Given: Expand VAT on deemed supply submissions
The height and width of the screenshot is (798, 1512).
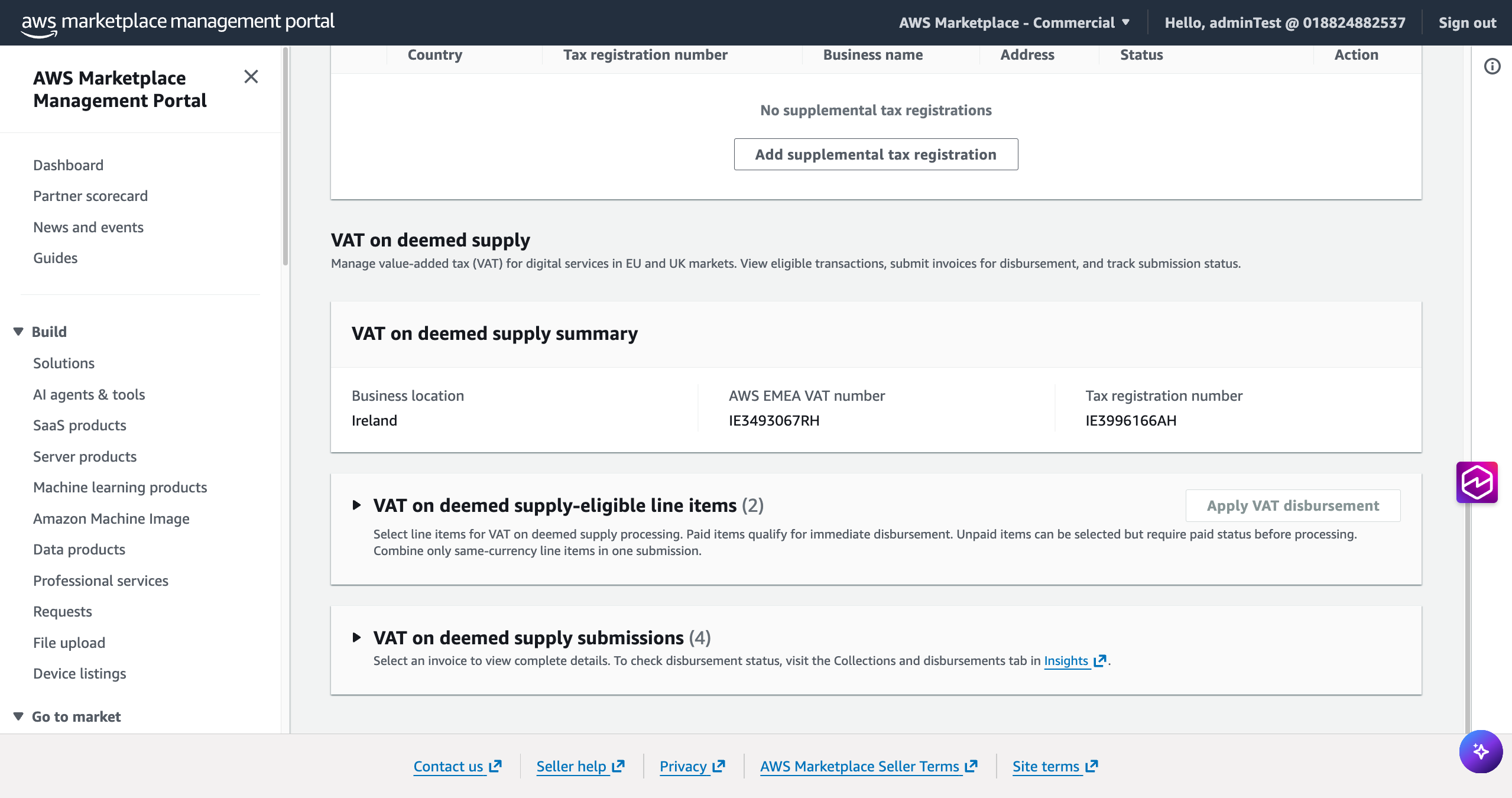Looking at the screenshot, I should [x=356, y=638].
